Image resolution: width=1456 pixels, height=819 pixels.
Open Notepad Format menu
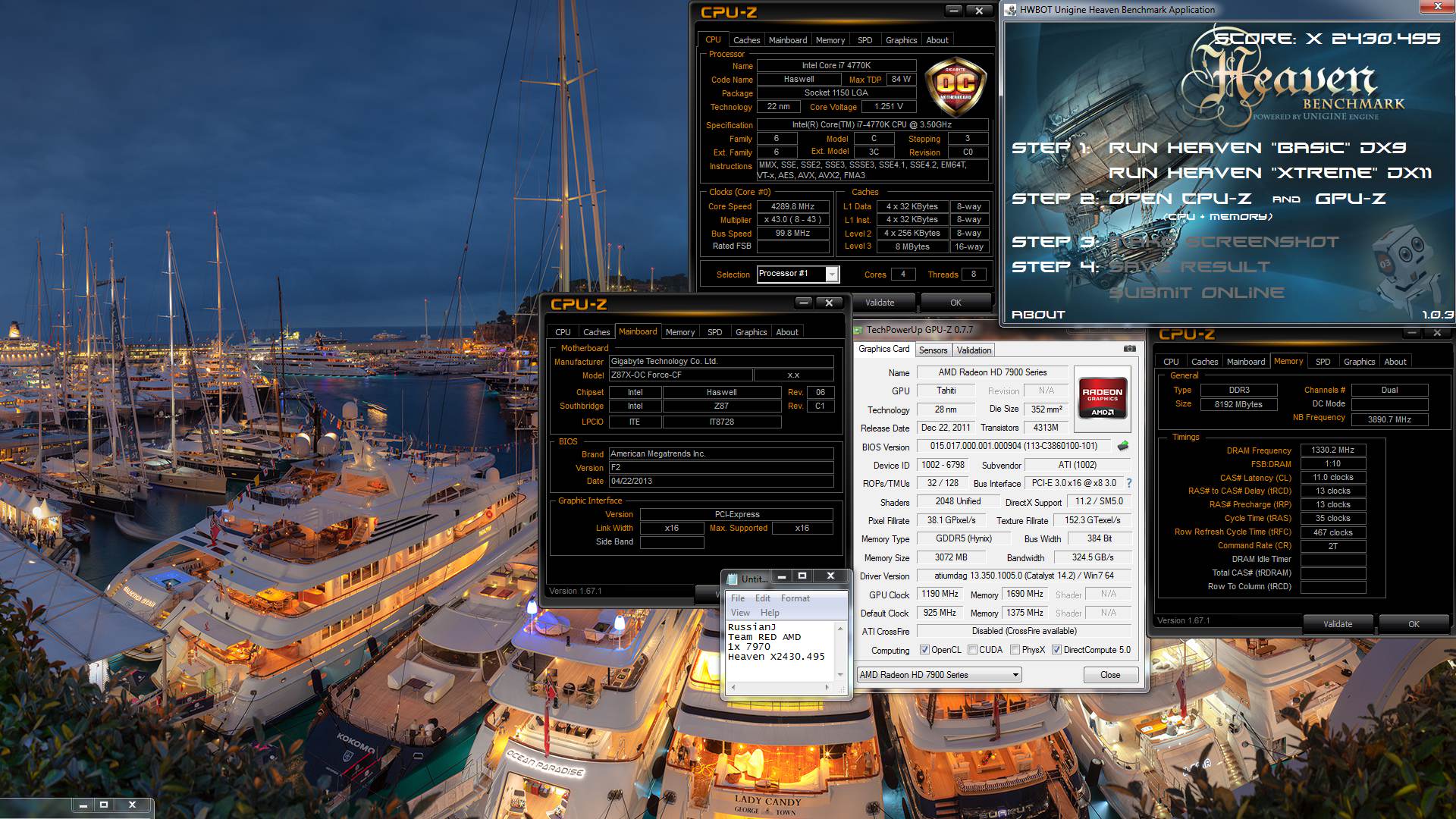point(795,598)
